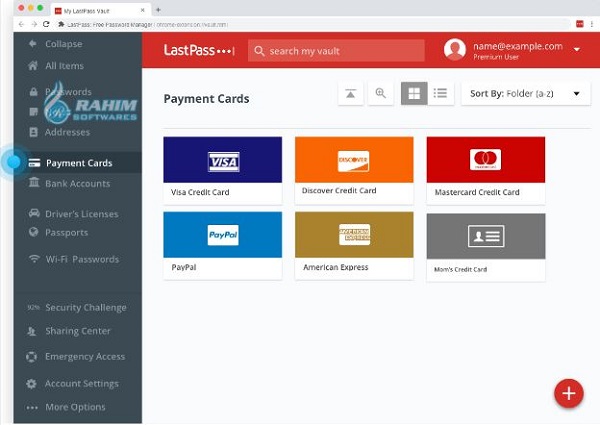Screen dimensions: 600x425
Task: Click the address book icon beside Addresses
Action: pos(34,132)
